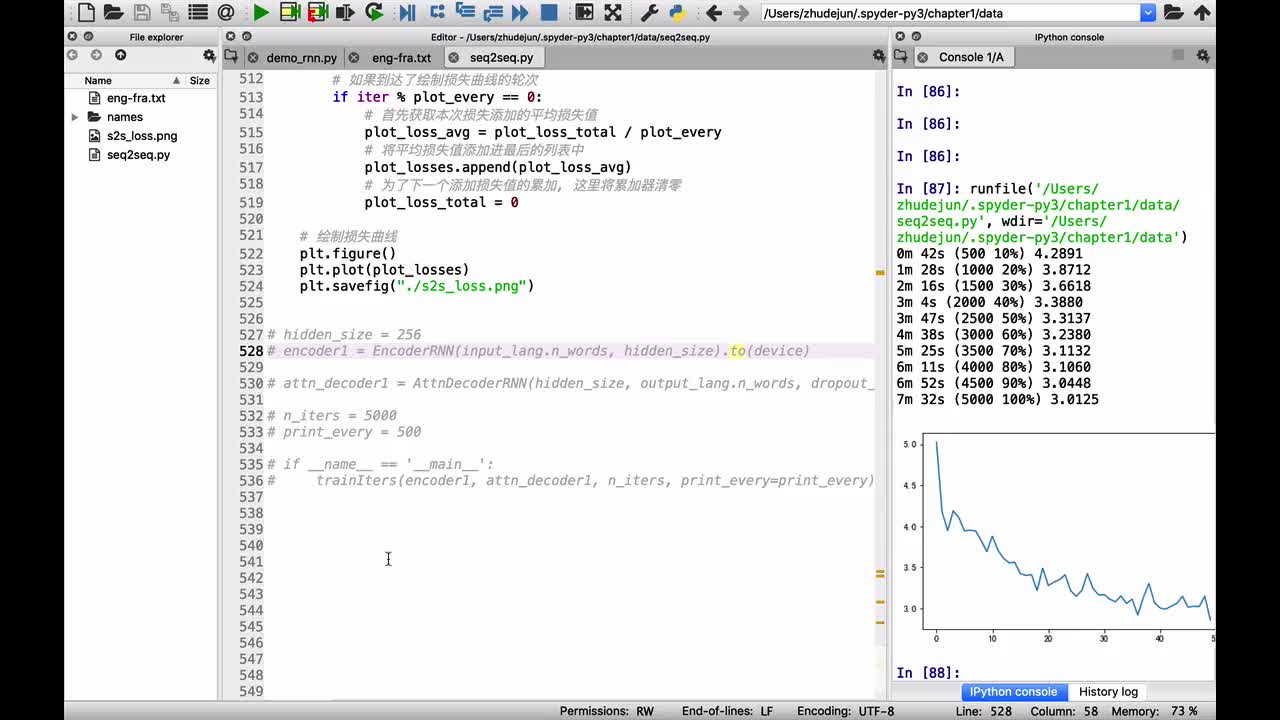Create a new file with toolbar icon
1280x720 pixels.
tap(86, 13)
